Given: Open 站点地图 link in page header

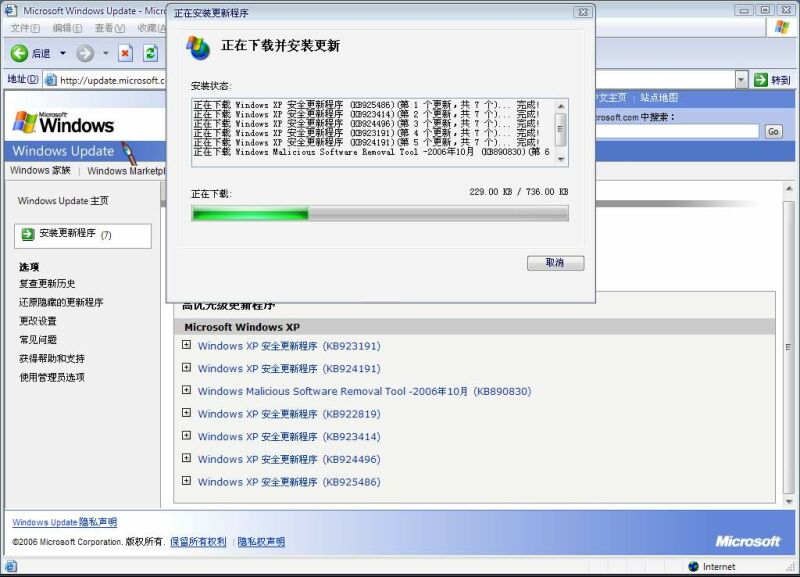Looking at the screenshot, I should [x=659, y=97].
